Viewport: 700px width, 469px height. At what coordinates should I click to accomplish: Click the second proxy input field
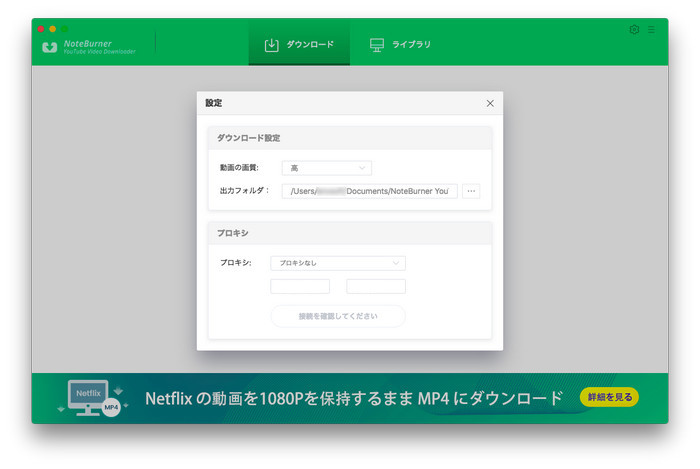point(376,286)
